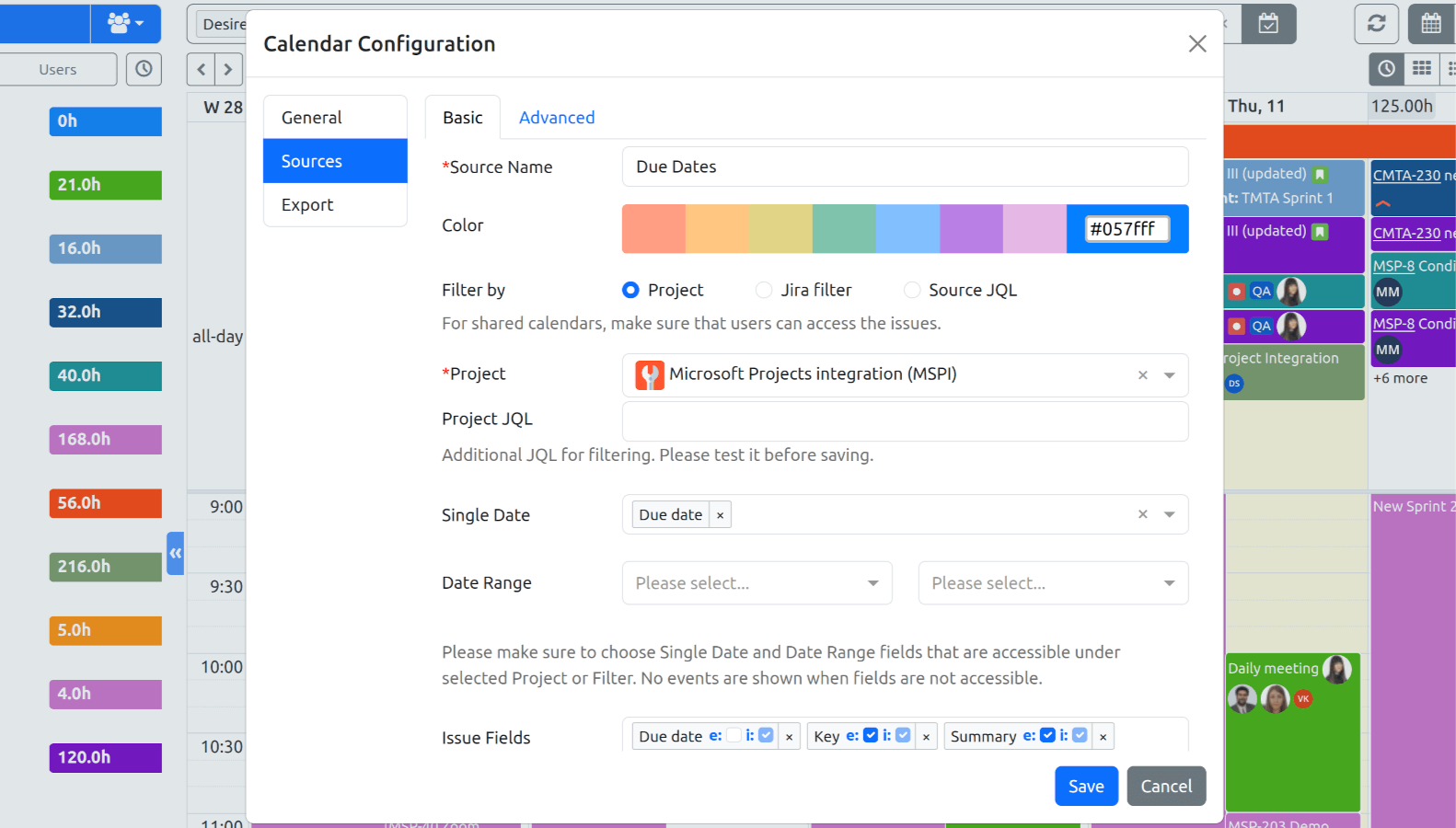Go to next period with right arrow
1456x828 pixels.
pyautogui.click(x=228, y=69)
